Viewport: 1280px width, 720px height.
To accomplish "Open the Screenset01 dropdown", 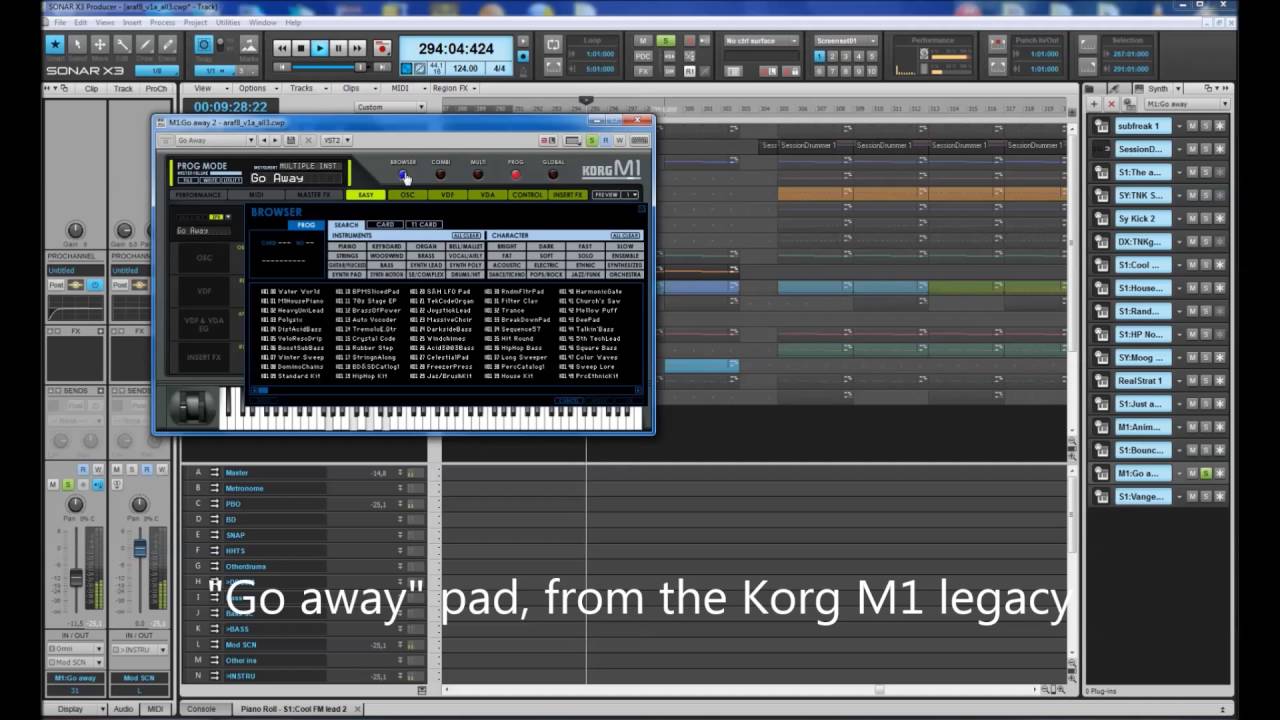I will coord(845,41).
